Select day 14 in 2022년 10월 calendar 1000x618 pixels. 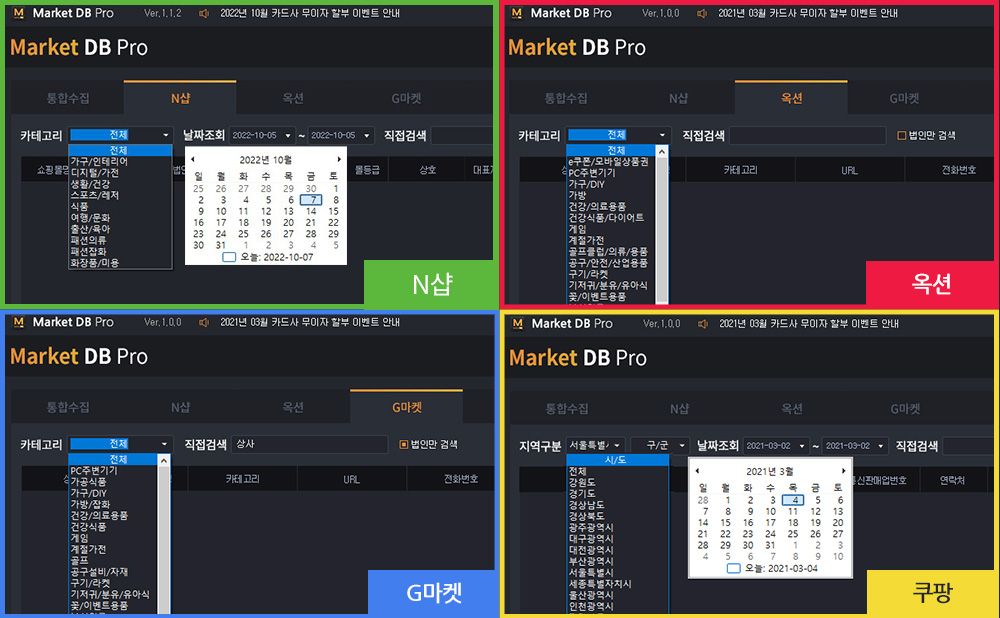point(311,211)
